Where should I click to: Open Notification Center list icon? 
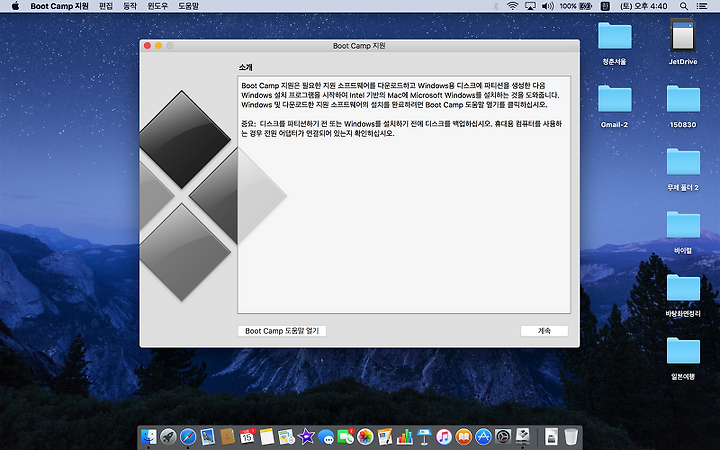point(702,6)
